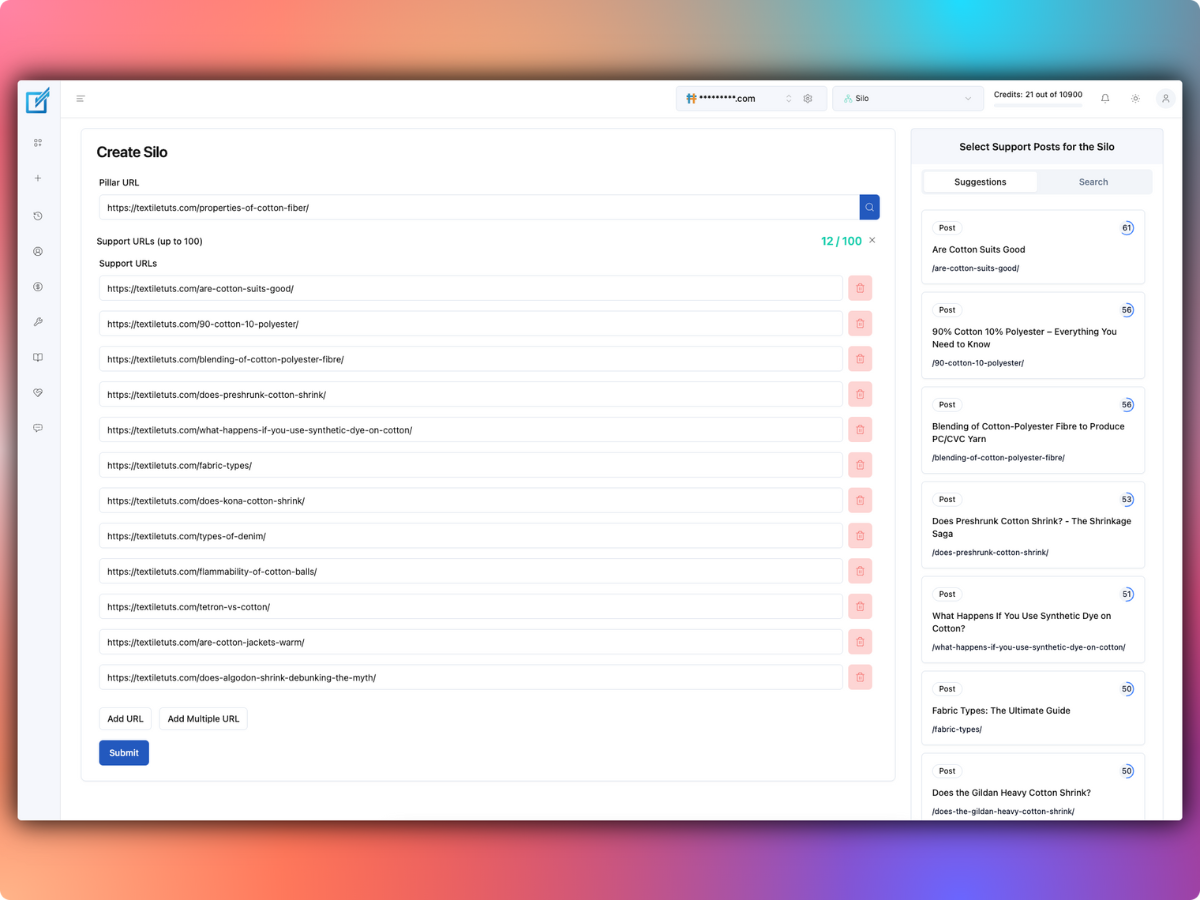Image resolution: width=1200 pixels, height=900 pixels.
Task: Delete the are-cotton-jackets-warm URL row
Action: click(860, 642)
